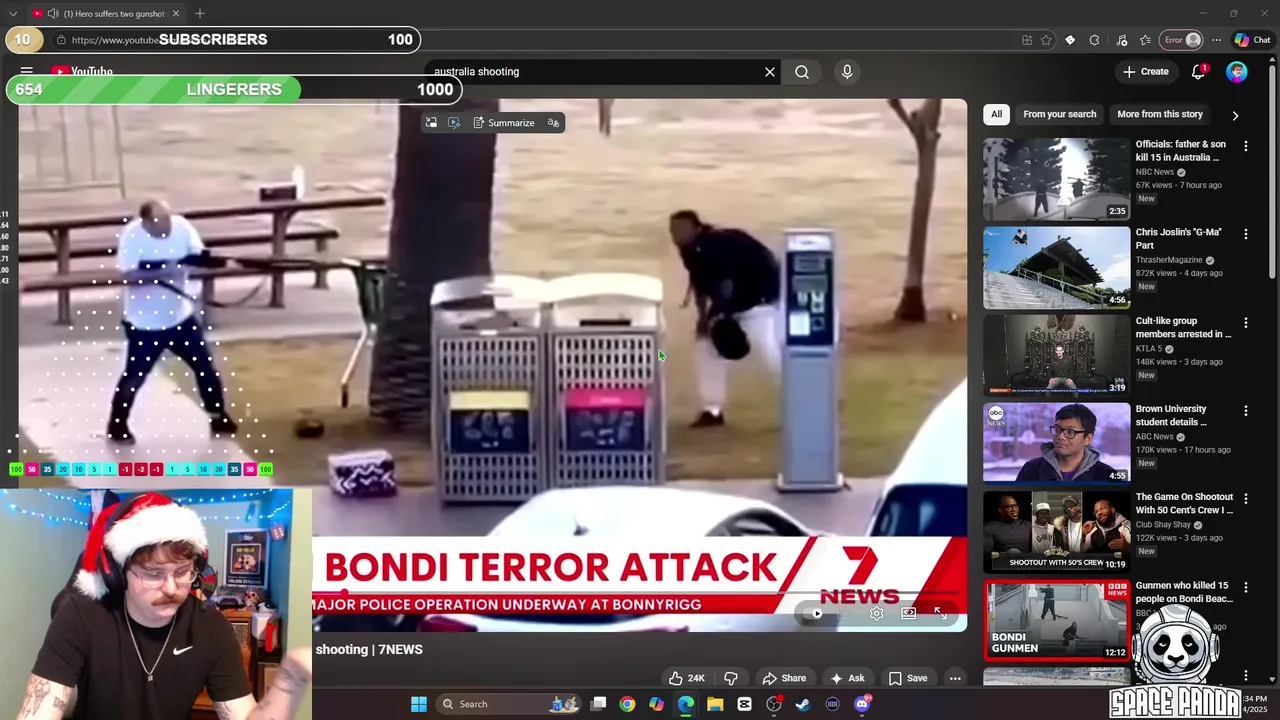Expand the tab actions chevron menu
This screenshot has width=1280, height=720.
(x=13, y=13)
